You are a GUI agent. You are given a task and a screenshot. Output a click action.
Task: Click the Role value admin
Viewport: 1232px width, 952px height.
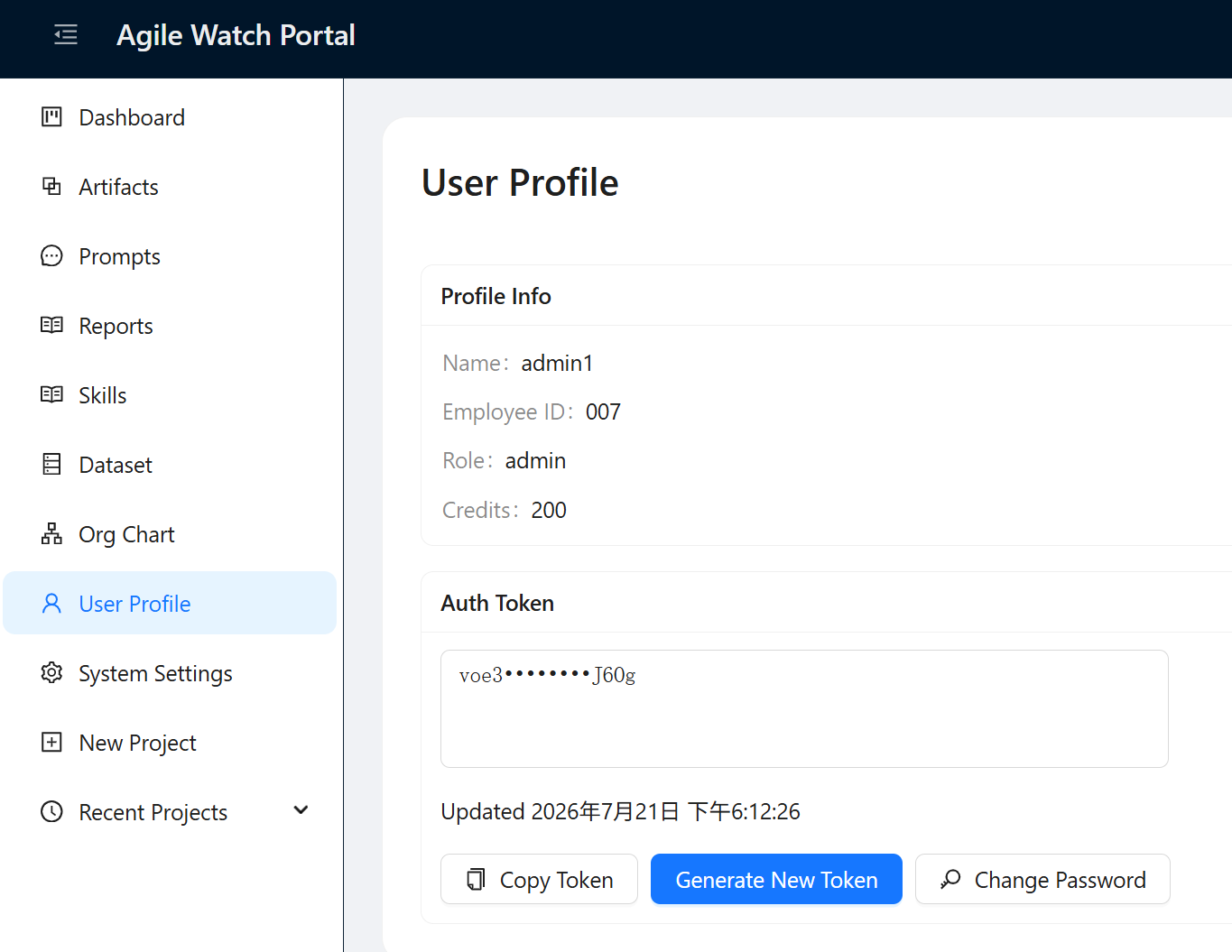click(535, 460)
